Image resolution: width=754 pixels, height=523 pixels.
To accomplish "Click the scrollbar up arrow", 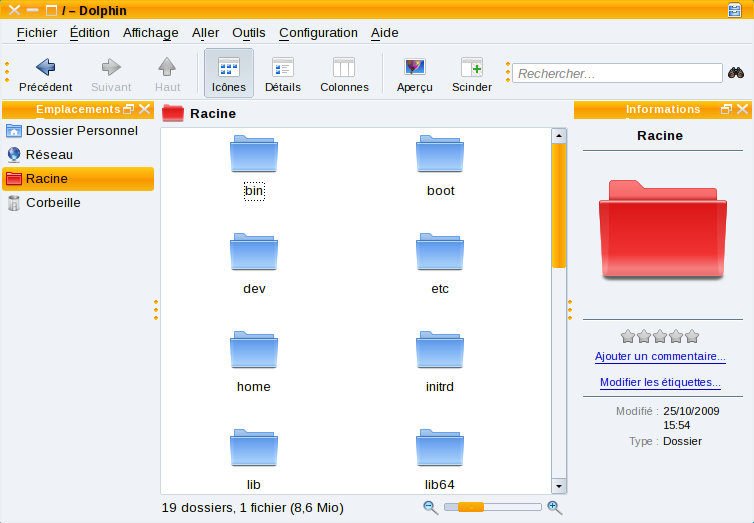I will [x=559, y=136].
